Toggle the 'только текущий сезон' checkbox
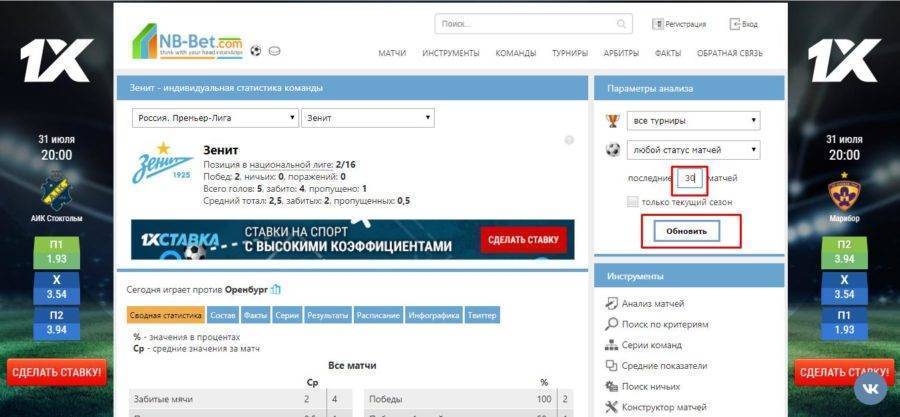Image resolution: width=900 pixels, height=417 pixels. pos(632,202)
